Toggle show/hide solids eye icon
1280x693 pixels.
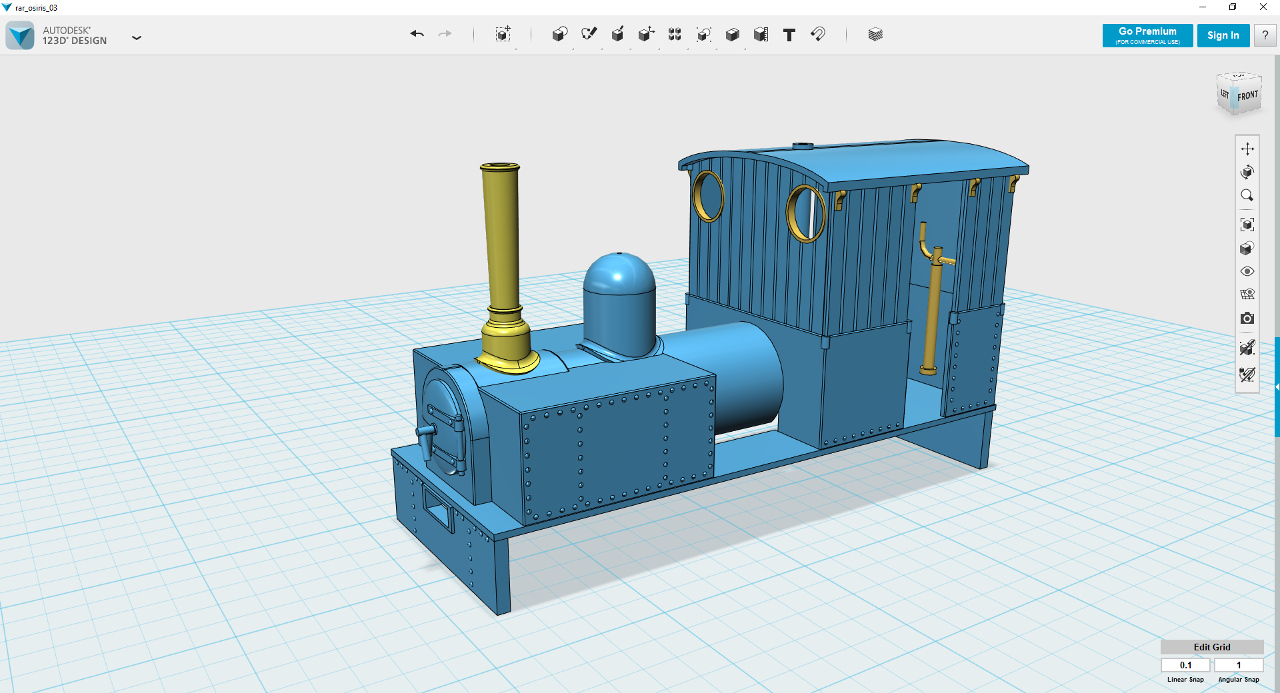(x=1247, y=271)
